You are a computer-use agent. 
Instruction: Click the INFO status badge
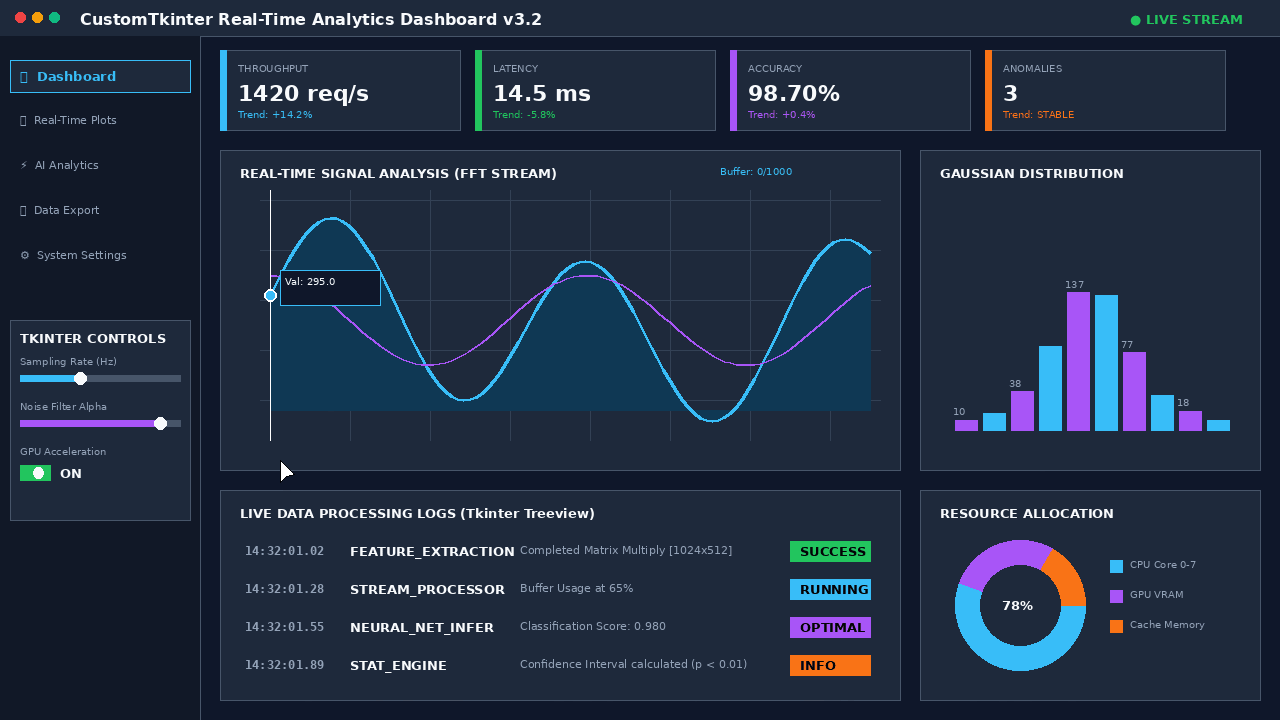pos(830,666)
